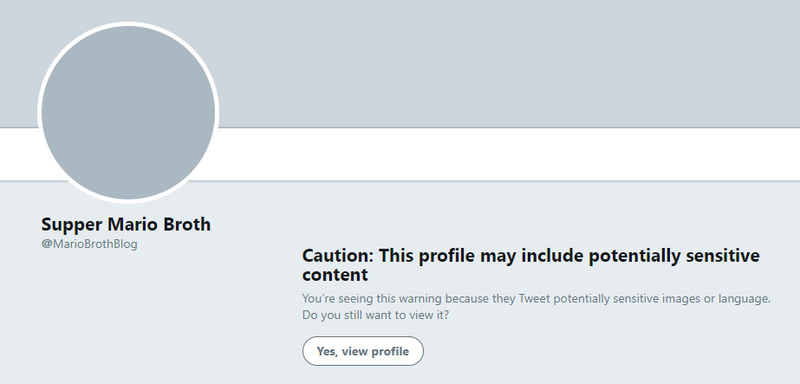Click the "Do you still want to view it?" text
The width and height of the screenshot is (800, 384).
click(376, 315)
